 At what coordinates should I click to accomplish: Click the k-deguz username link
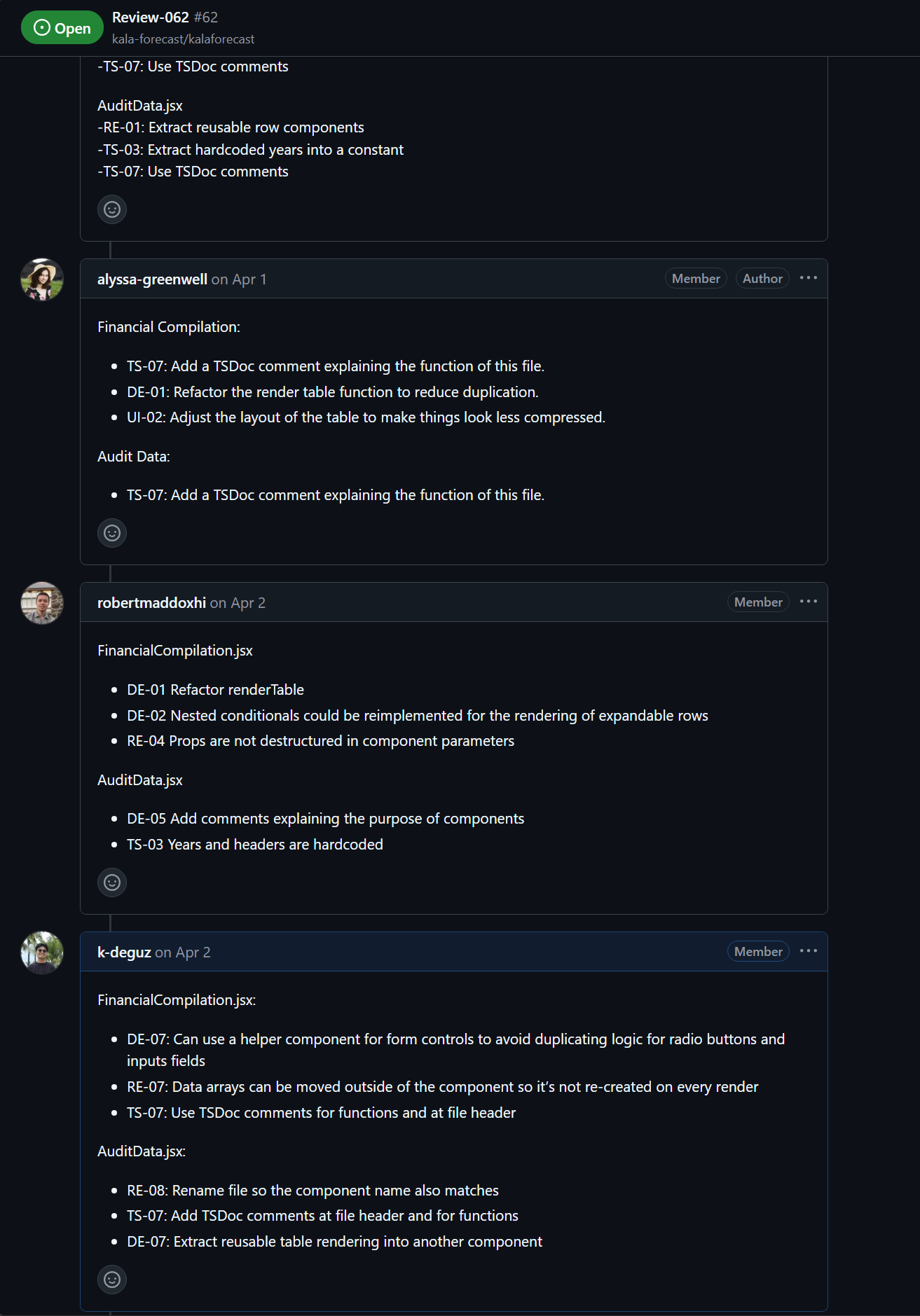click(x=124, y=953)
